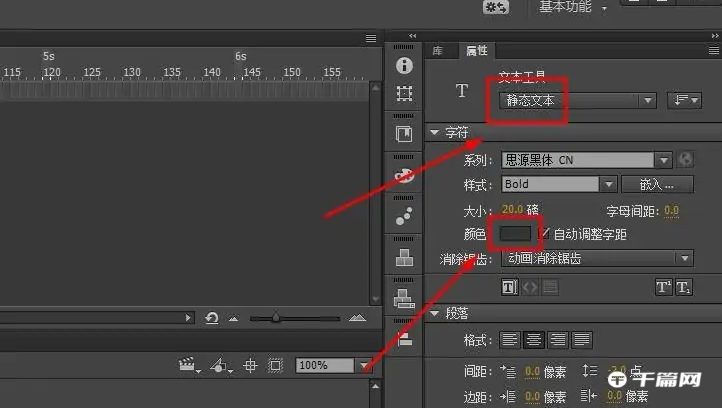The width and height of the screenshot is (722, 408).
Task: Toggle the superscript button
Action: 664,287
